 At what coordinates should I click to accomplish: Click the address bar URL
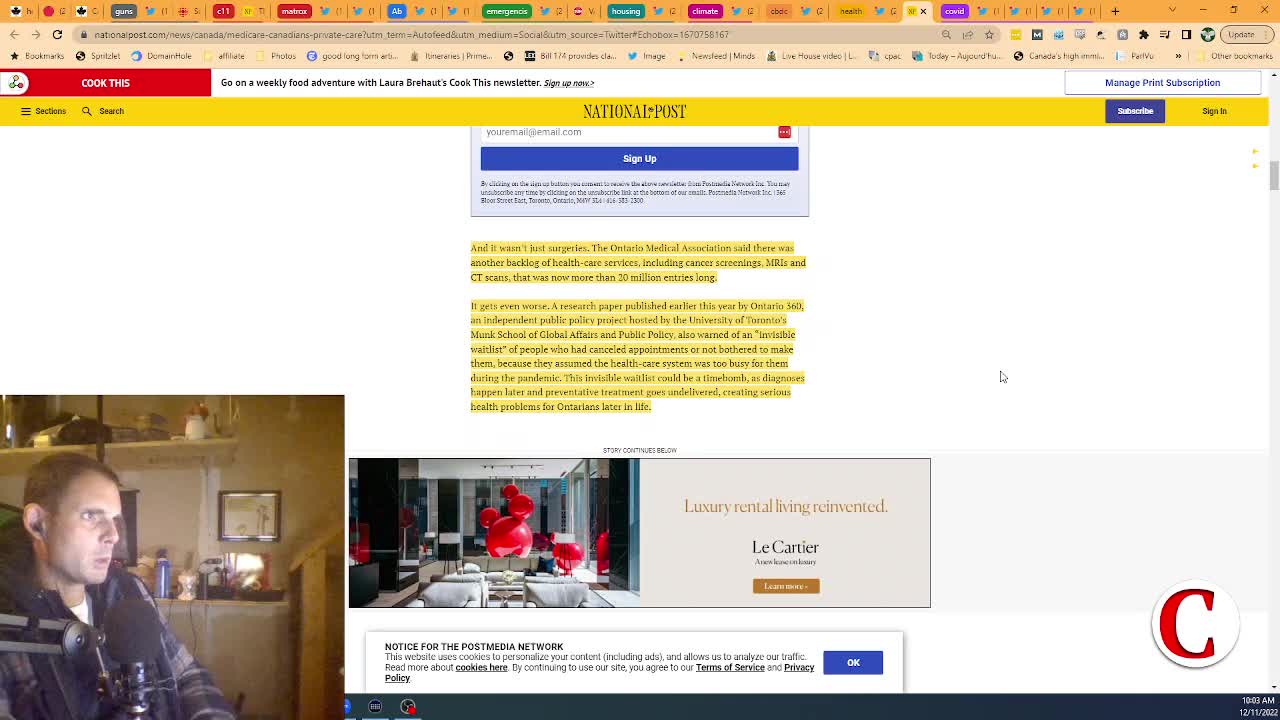coord(411,34)
